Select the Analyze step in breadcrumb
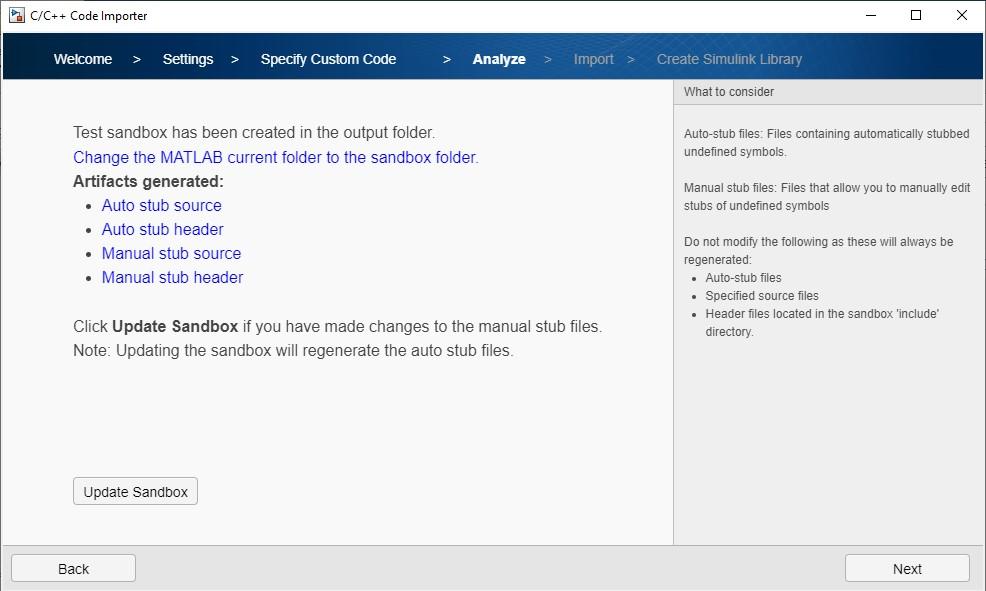The image size is (986, 591). [499, 59]
